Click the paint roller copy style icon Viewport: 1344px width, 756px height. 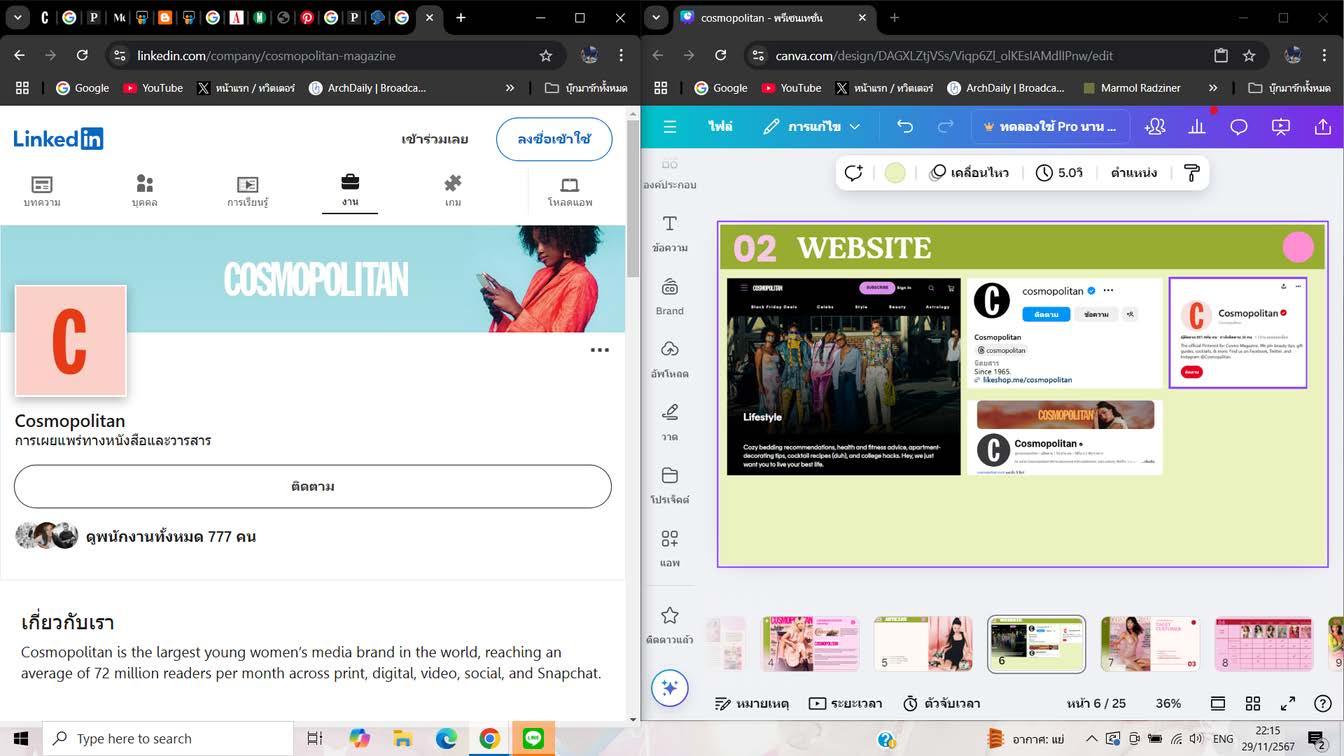point(1191,173)
